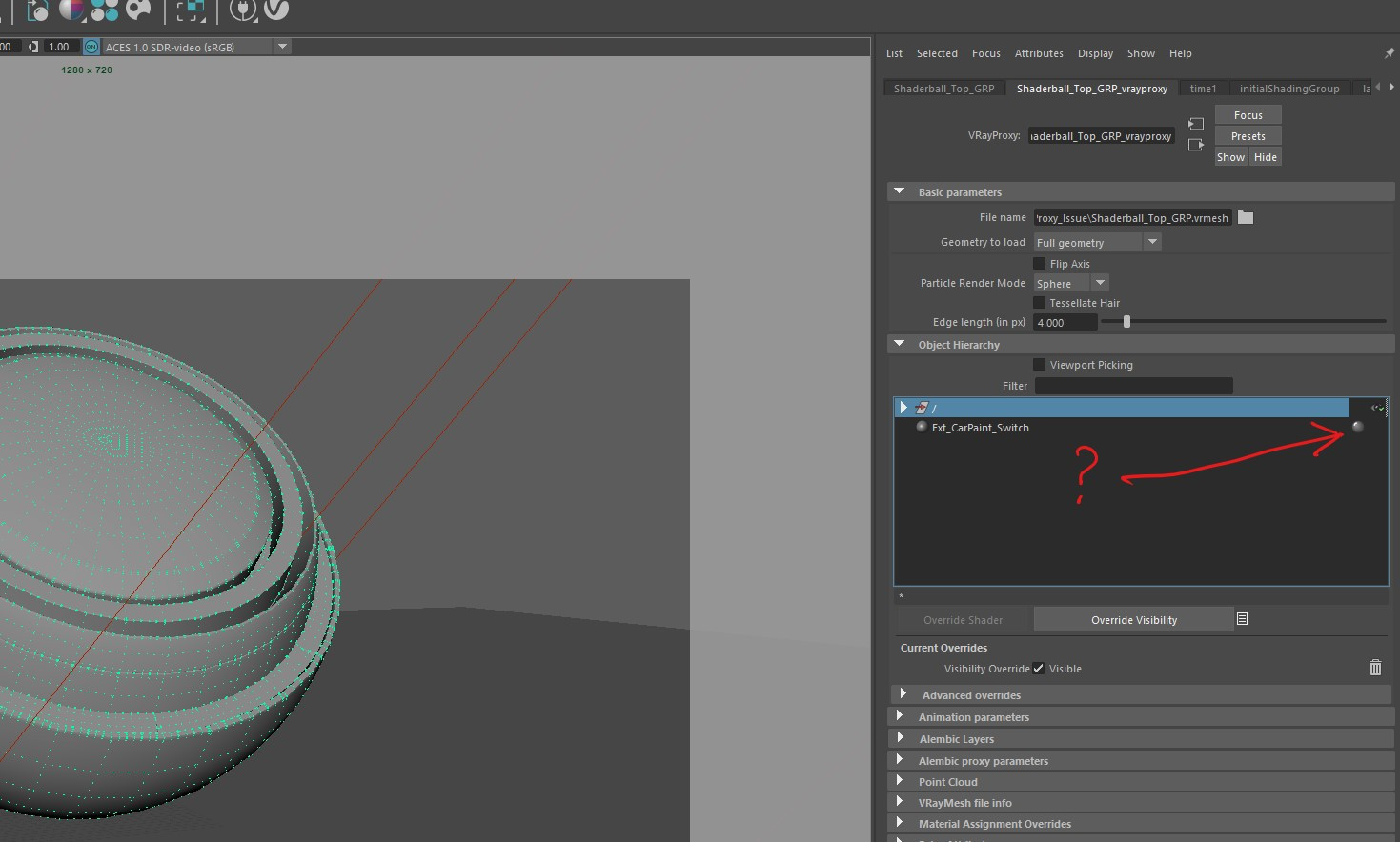Click the hierarchy Filter input field
Image resolution: width=1400 pixels, height=842 pixels.
[x=1133, y=386]
